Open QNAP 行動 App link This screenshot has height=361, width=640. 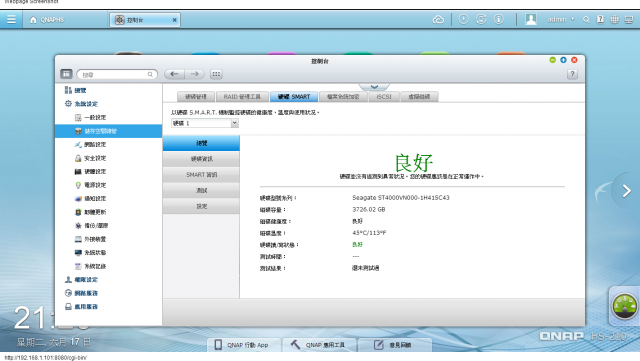(x=244, y=345)
